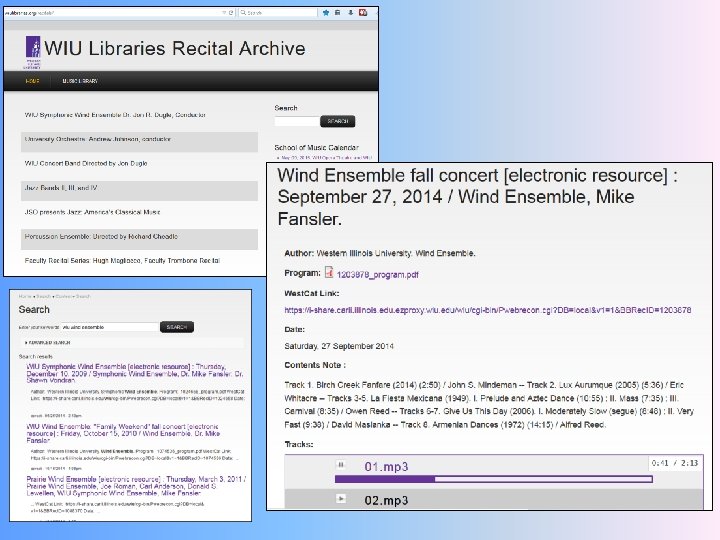Click the 'Saturday, 27 September 2014' date text
Screen dimensions: 720x540
pyautogui.click(x=339, y=346)
